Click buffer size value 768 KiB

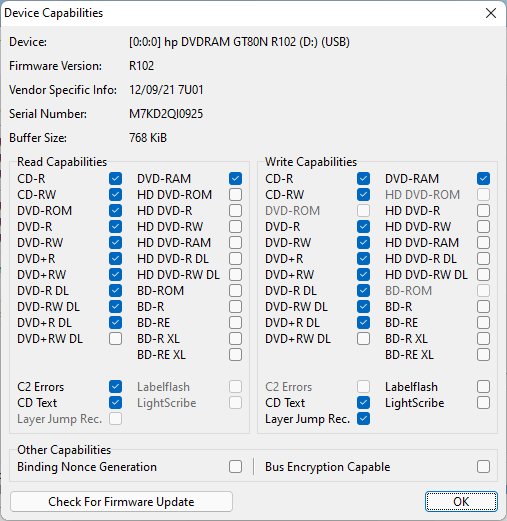(148, 138)
